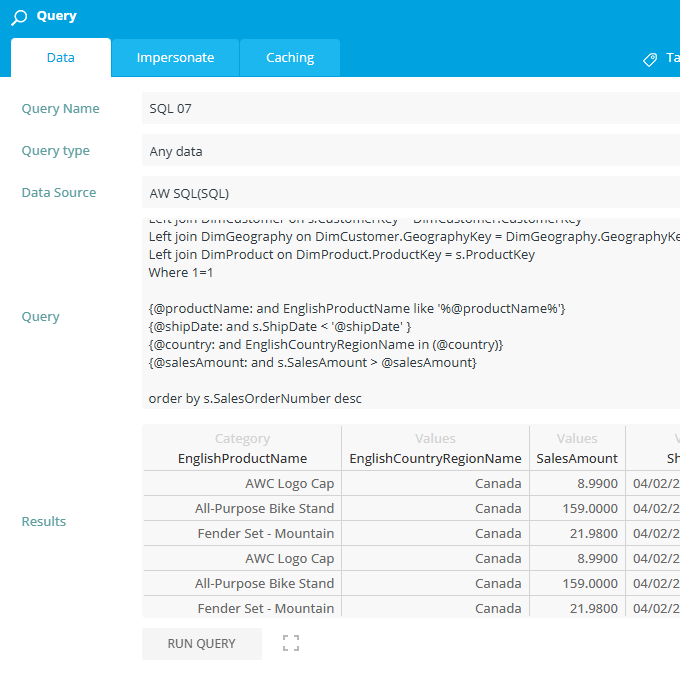Viewport: 680px width, 680px height.
Task: Click the @salesAmount filter line in query
Action: 312,363
